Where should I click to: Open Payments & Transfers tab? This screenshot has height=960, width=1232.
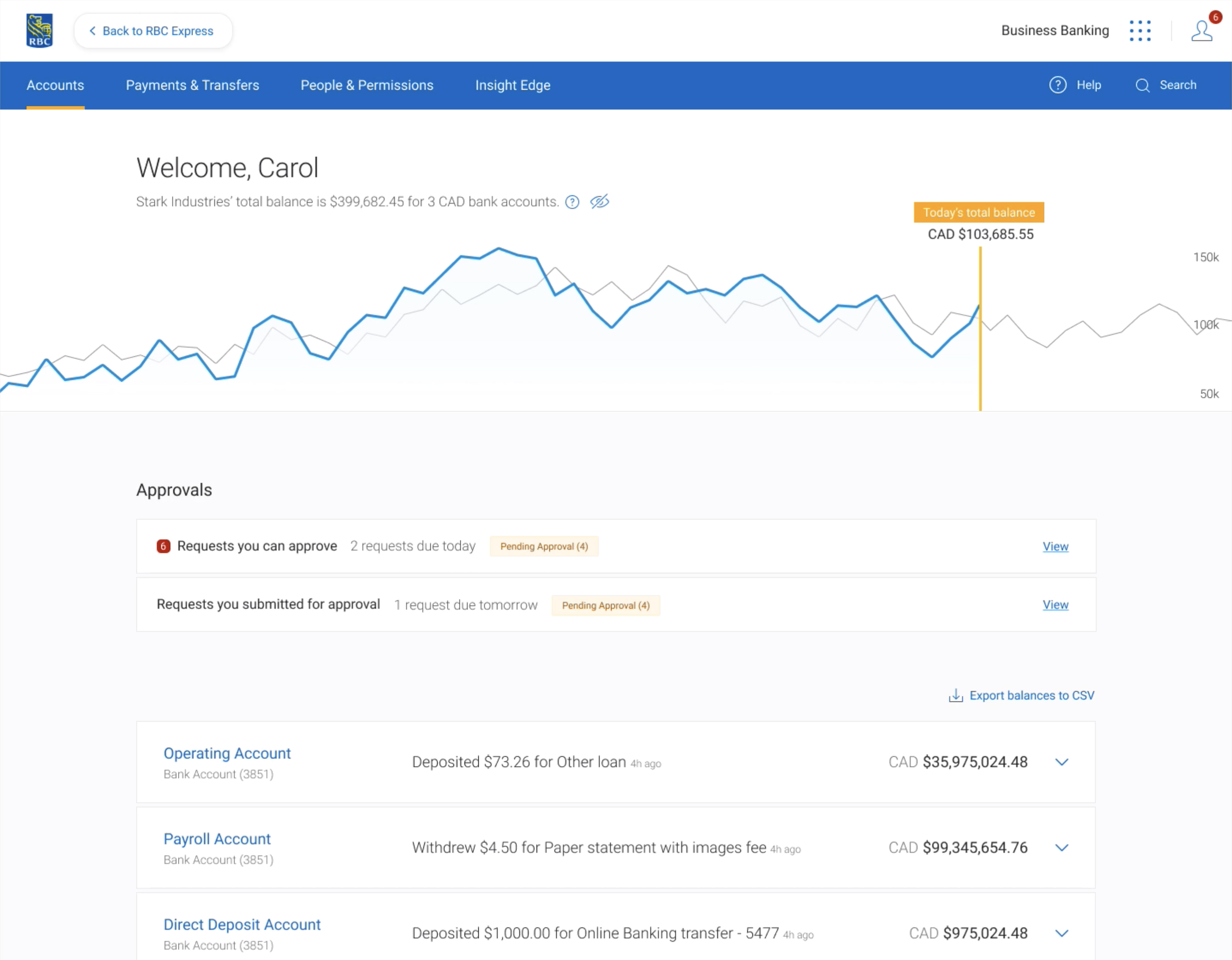pyautogui.click(x=192, y=85)
